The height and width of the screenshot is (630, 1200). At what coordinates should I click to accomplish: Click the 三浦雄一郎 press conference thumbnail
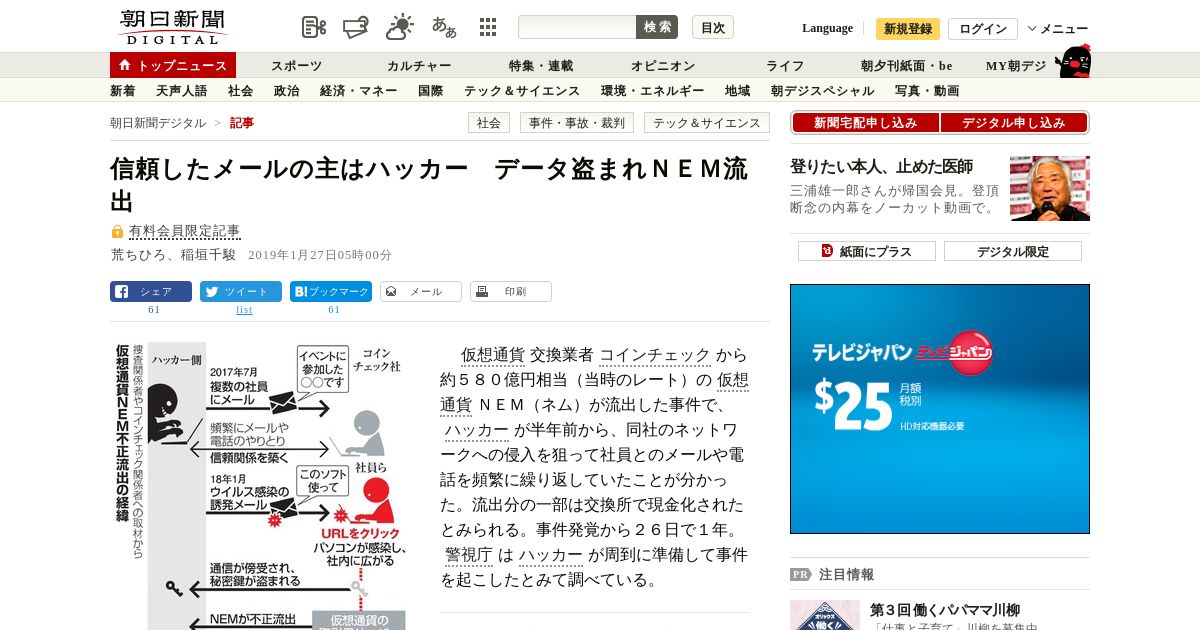1050,188
